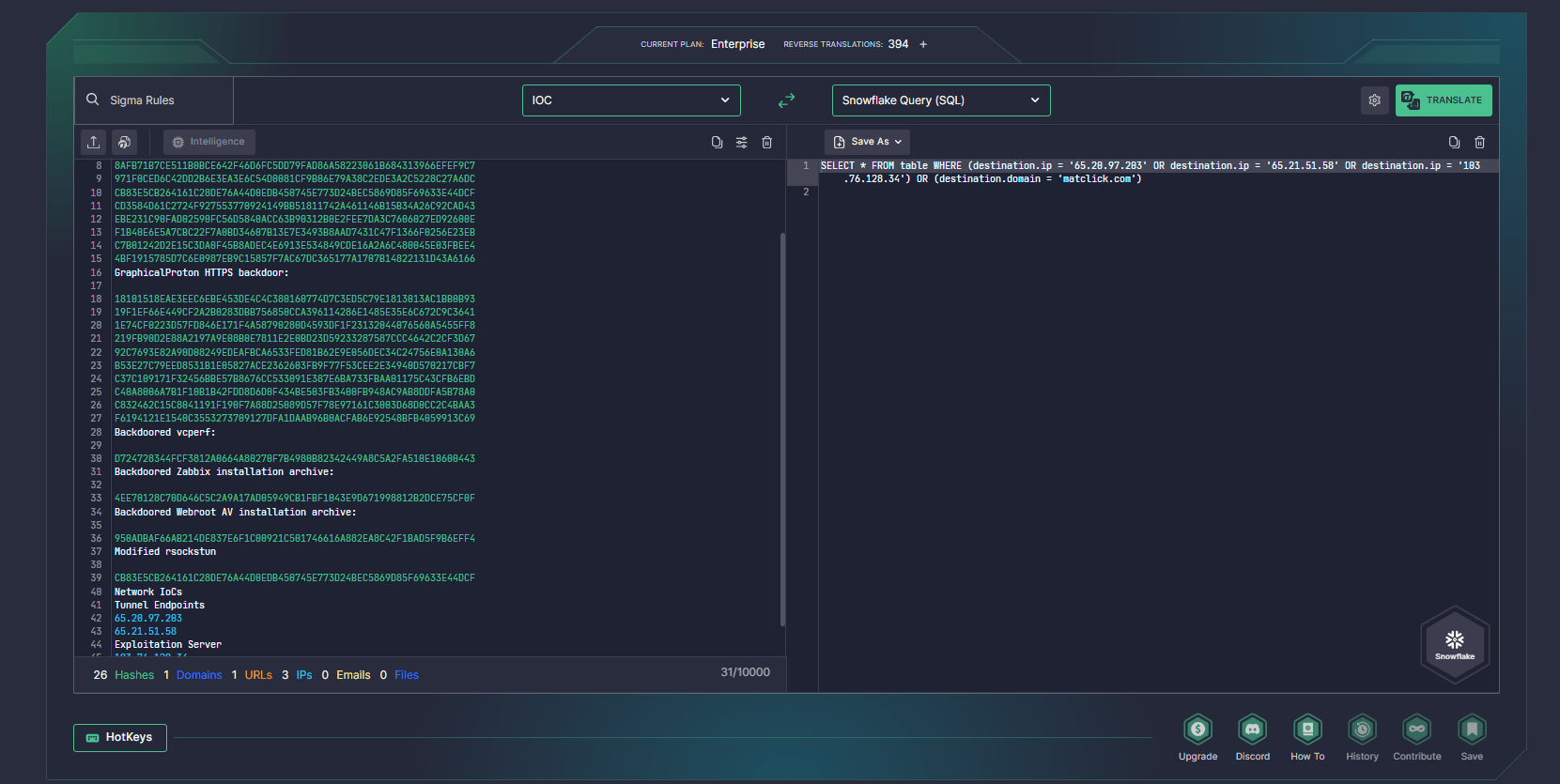Image resolution: width=1560 pixels, height=784 pixels.
Task: Copy the translated Snowflake query output
Action: (1454, 142)
